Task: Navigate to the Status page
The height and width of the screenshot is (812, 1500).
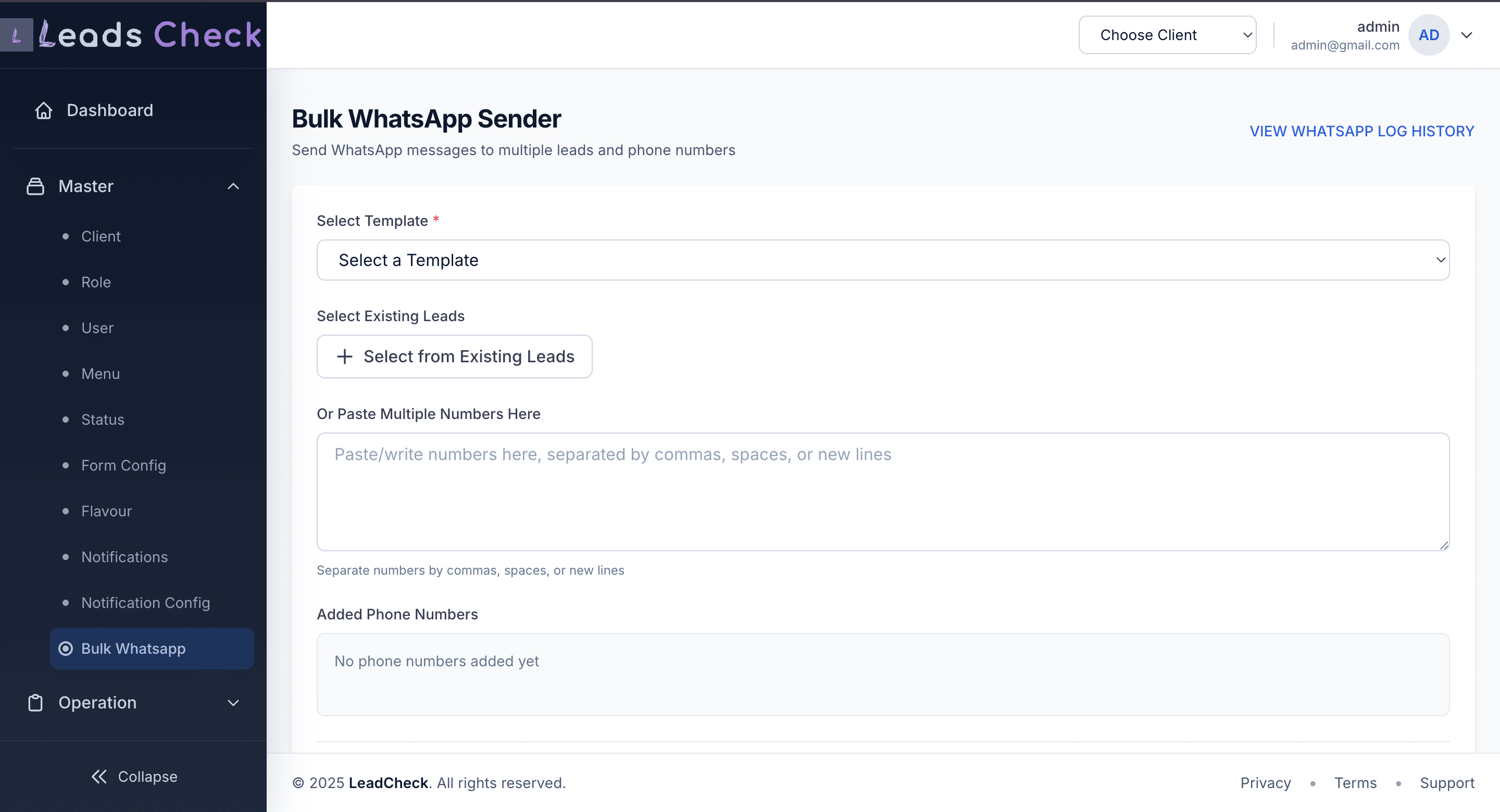Action: (x=103, y=419)
